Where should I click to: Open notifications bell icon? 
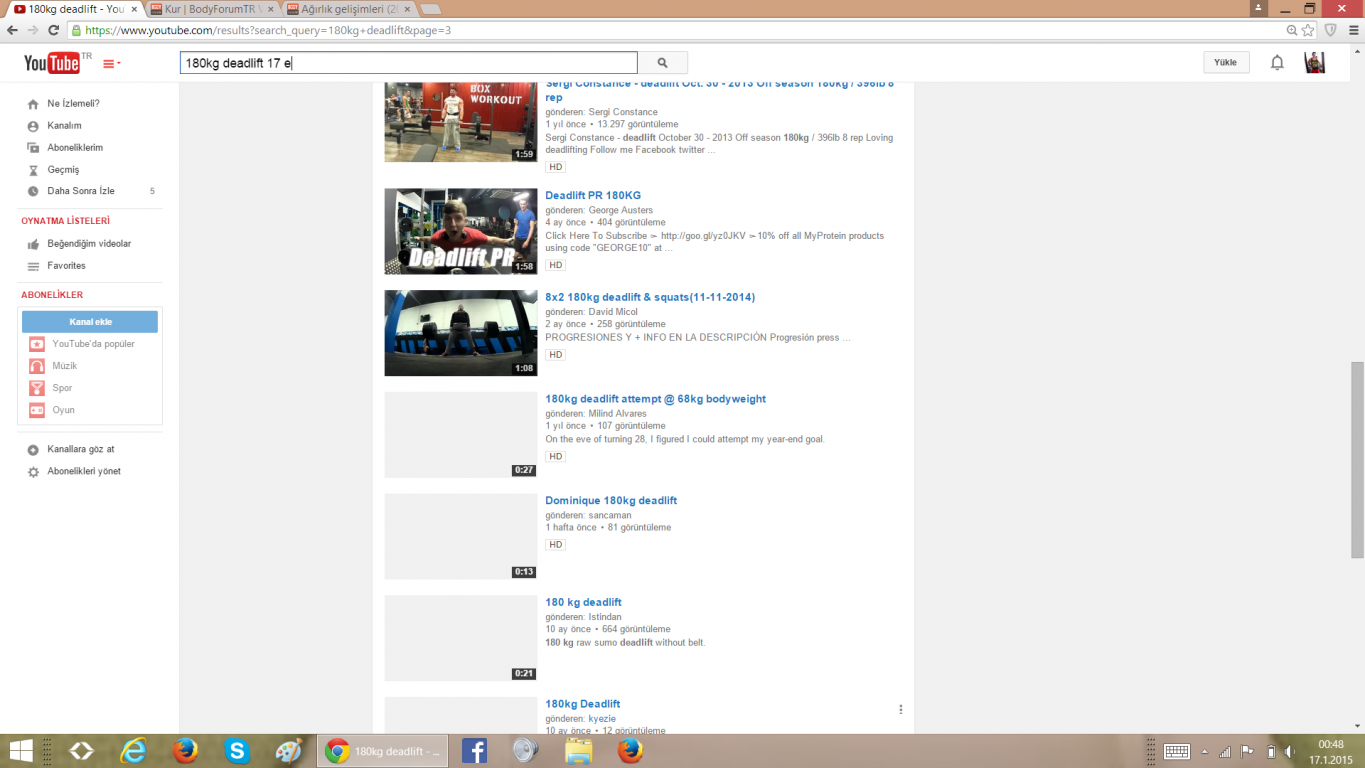tap(1277, 63)
